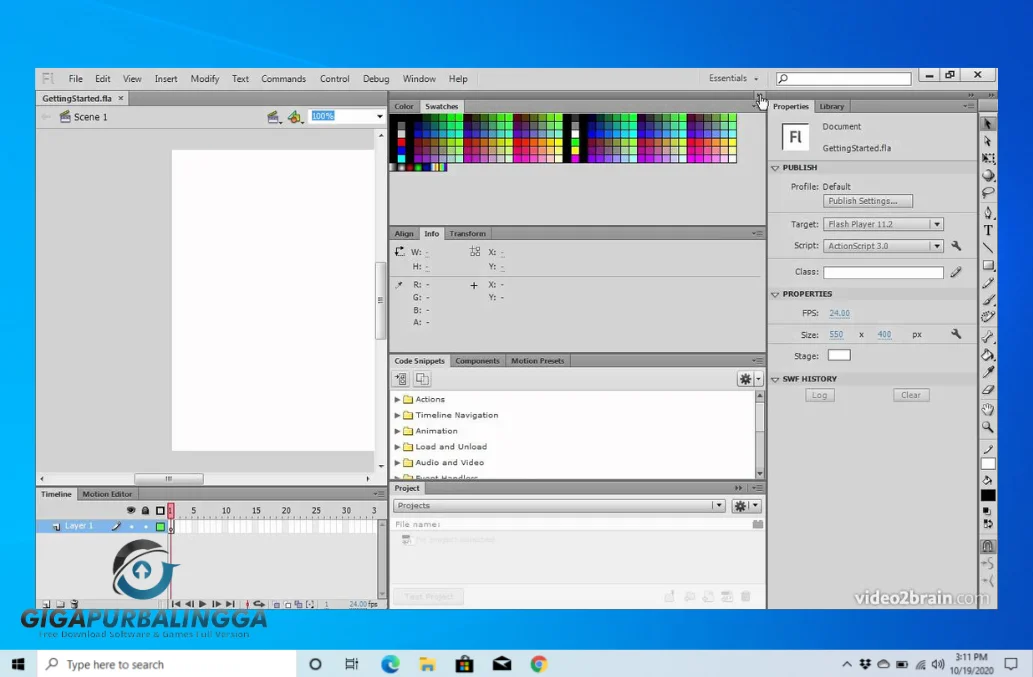Toggle Snap to Objects magnet
This screenshot has height=677, width=1033.
988,546
